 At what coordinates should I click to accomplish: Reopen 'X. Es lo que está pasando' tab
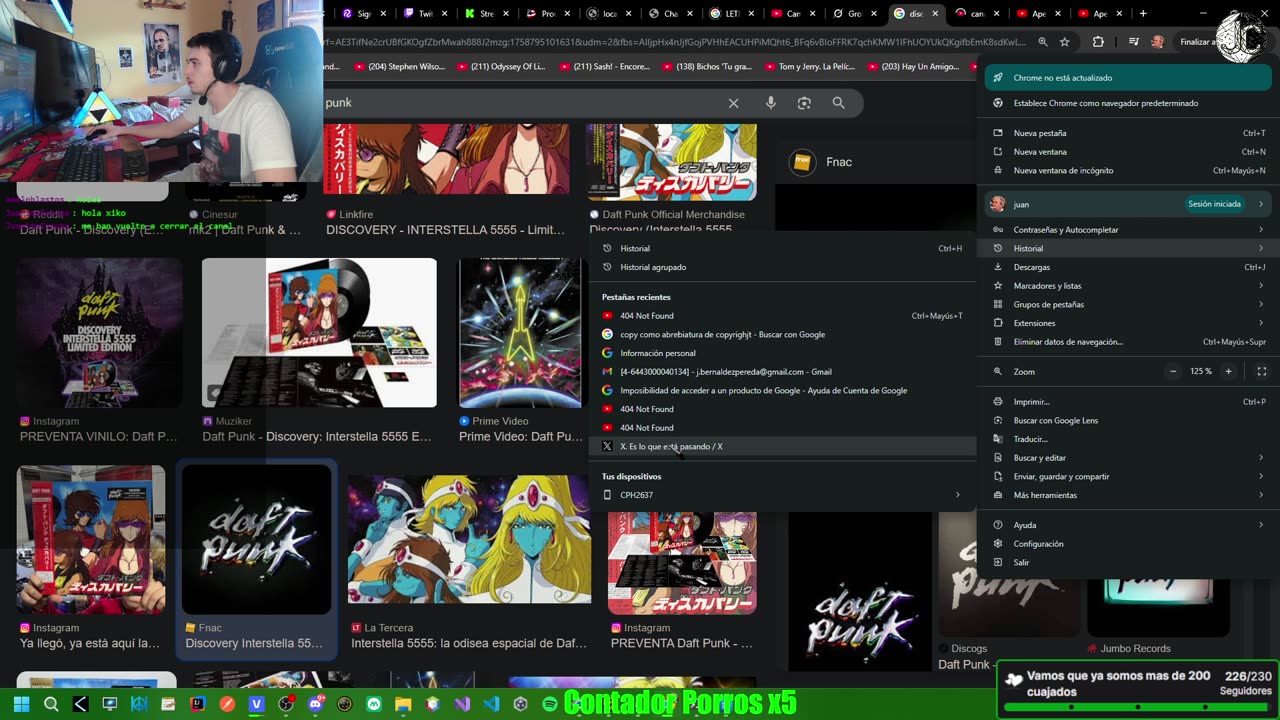[783, 447]
